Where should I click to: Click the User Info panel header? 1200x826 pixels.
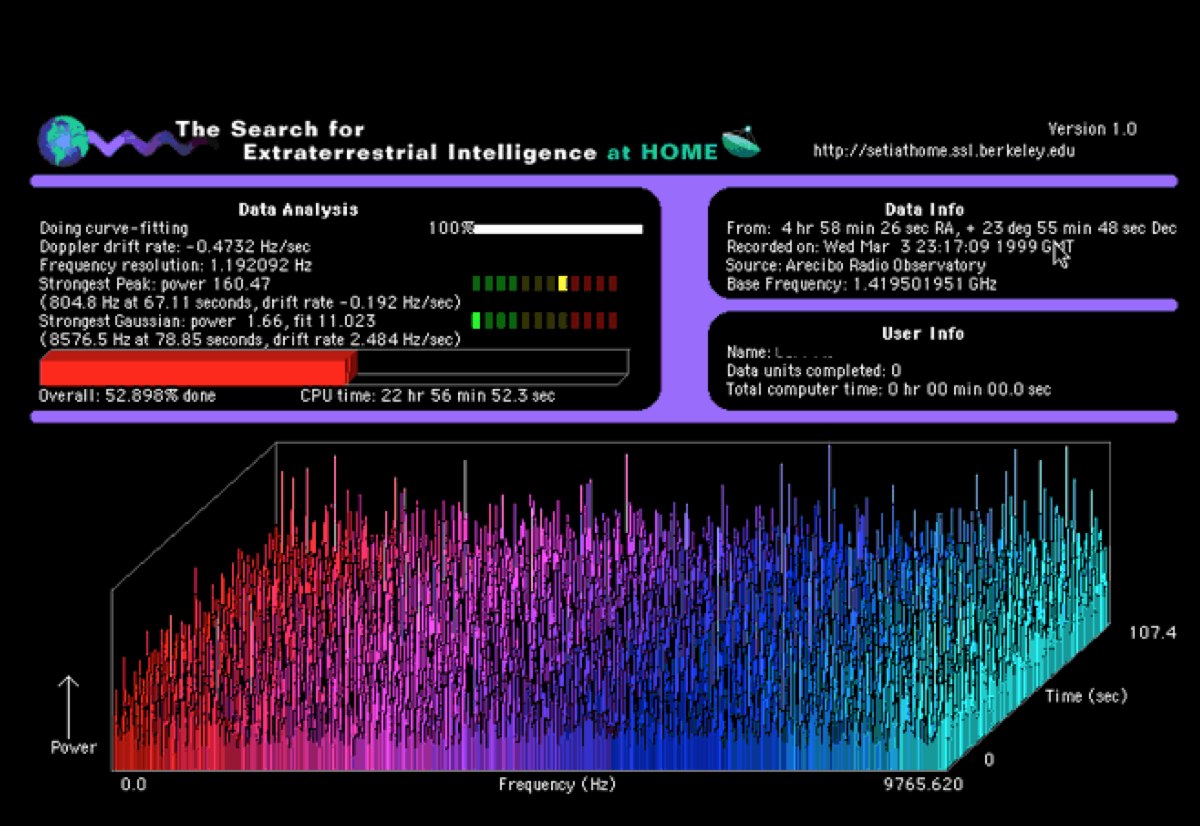coord(922,334)
